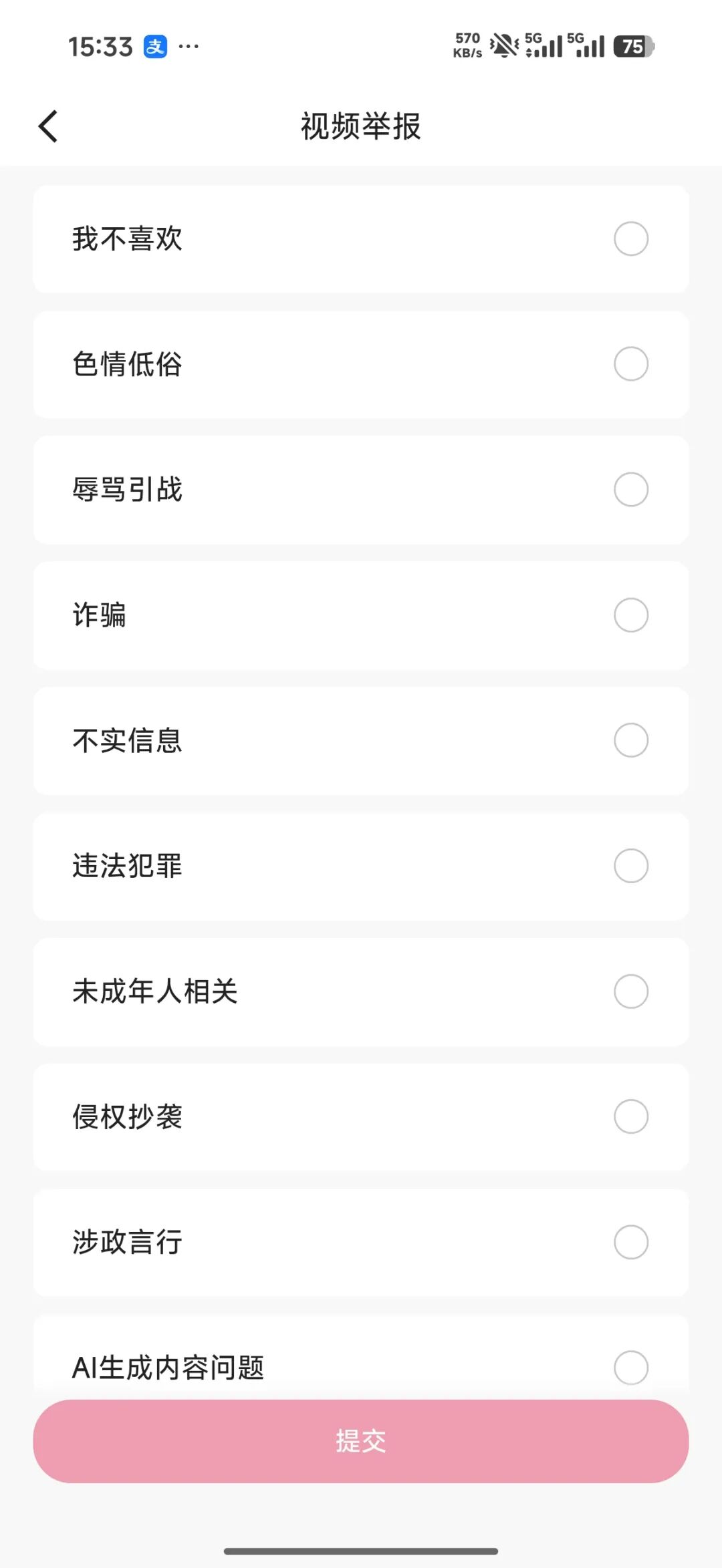This screenshot has height=1568, width=722.
Task: Tap the 视频举报 page title
Action: (361, 126)
